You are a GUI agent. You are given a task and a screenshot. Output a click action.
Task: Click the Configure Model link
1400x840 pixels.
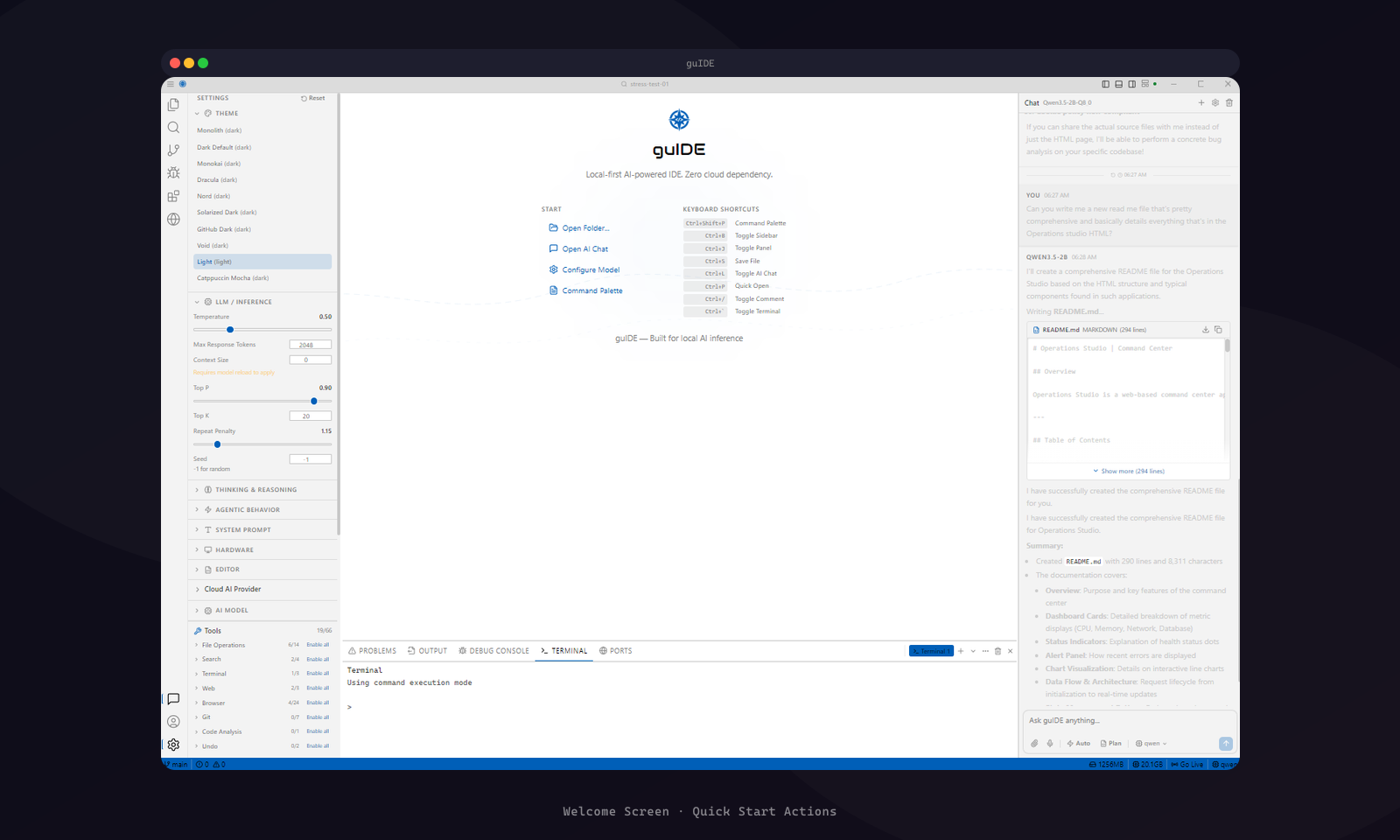coord(584,269)
